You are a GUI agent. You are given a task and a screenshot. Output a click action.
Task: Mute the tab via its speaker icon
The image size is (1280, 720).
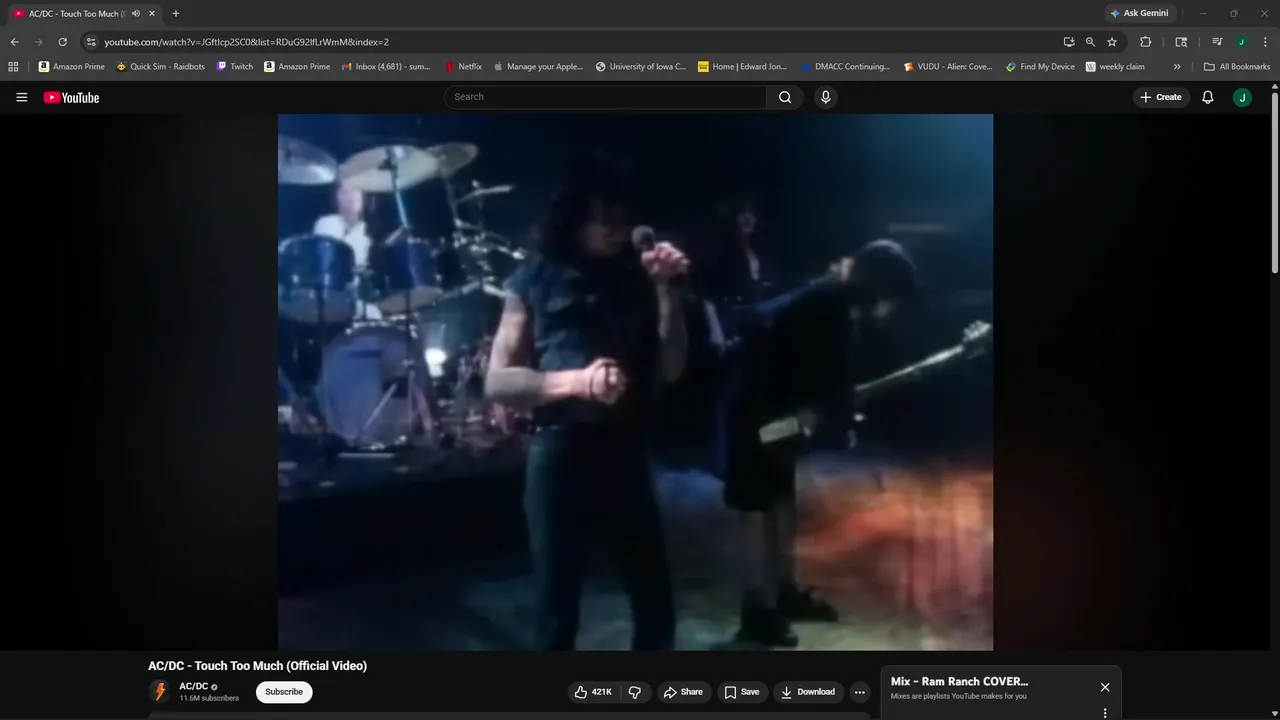pyautogui.click(x=136, y=13)
